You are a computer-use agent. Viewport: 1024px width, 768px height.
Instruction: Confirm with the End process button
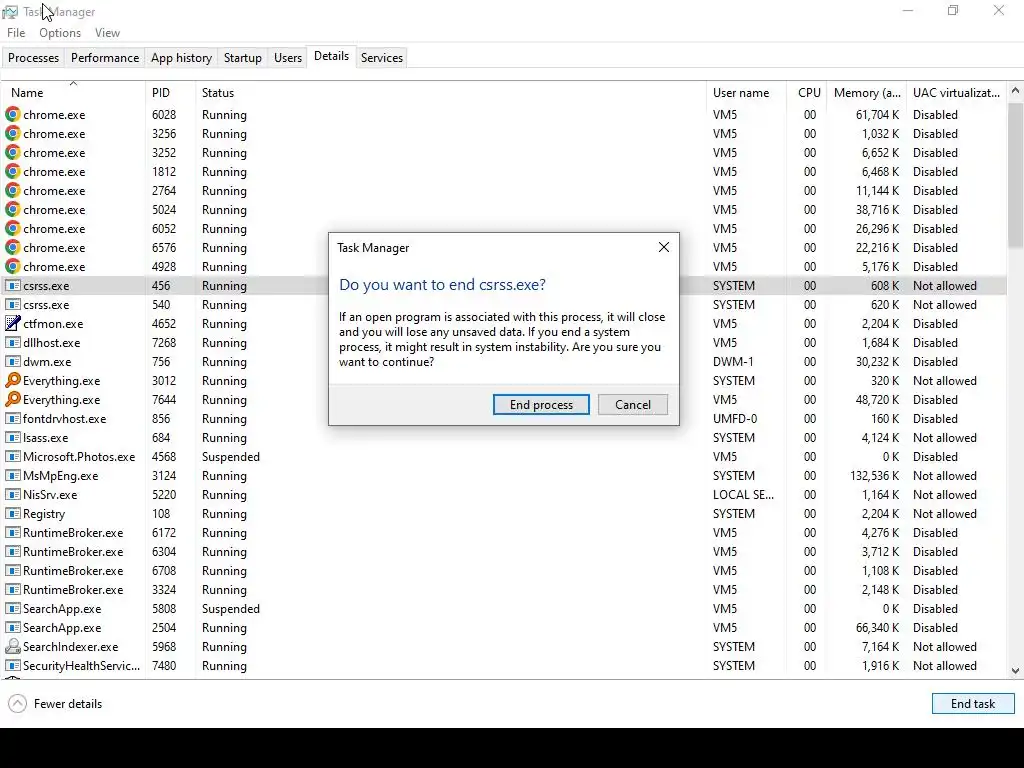(541, 404)
